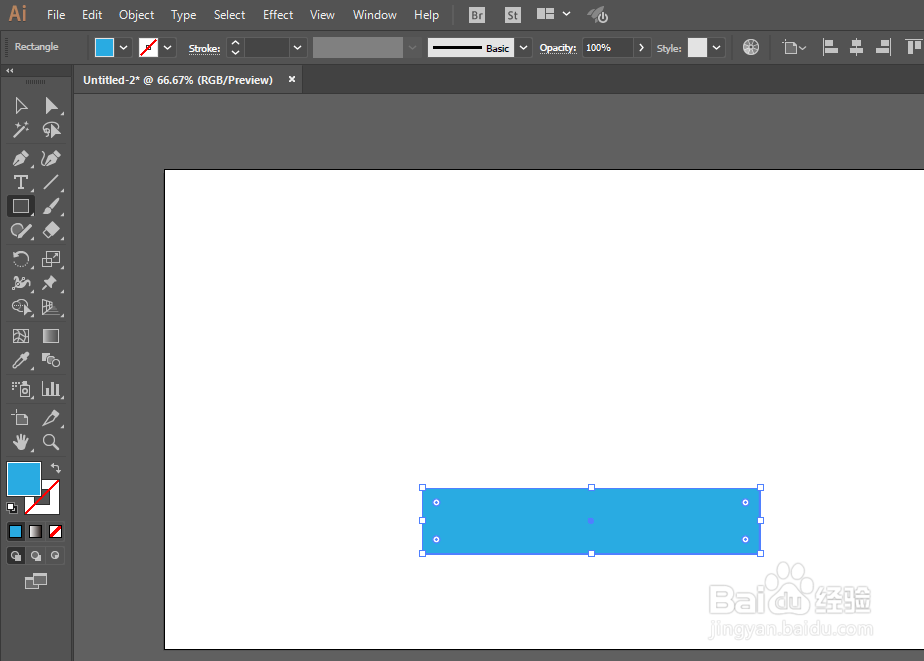
Task: Select the Column Graph tool
Action: 51,389
